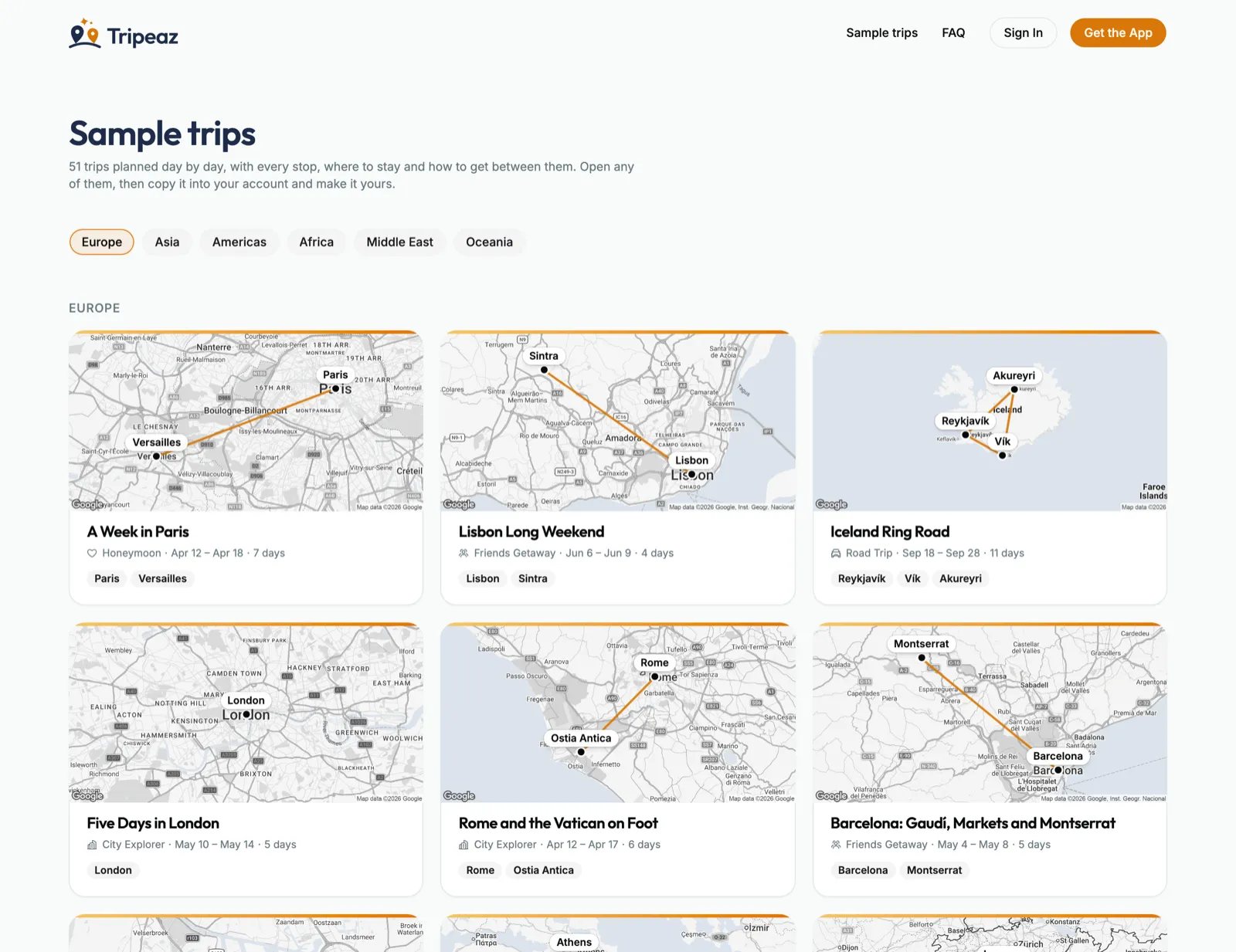
Task: Click the heart Honeymoon icon on Paris trip
Action: (92, 554)
